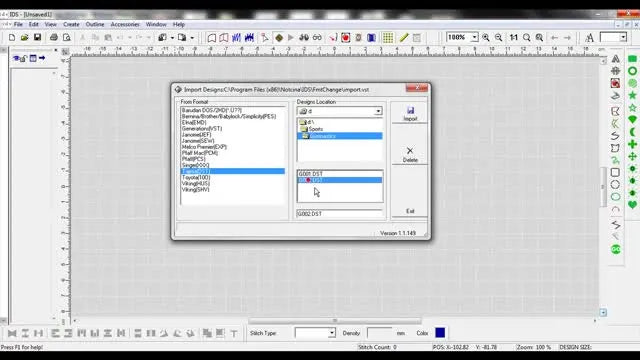The width and height of the screenshot is (640, 360).
Task: Click the zoom in magnifier icon
Action: coord(486,38)
